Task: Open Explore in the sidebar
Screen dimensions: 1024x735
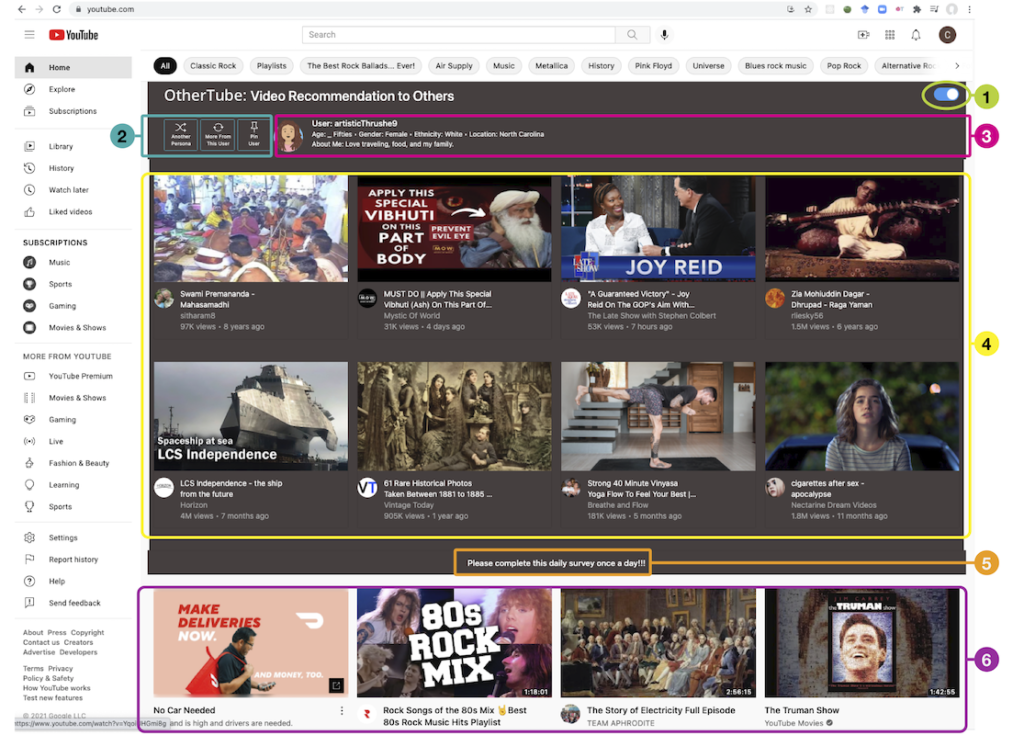Action: pyautogui.click(x=73, y=89)
